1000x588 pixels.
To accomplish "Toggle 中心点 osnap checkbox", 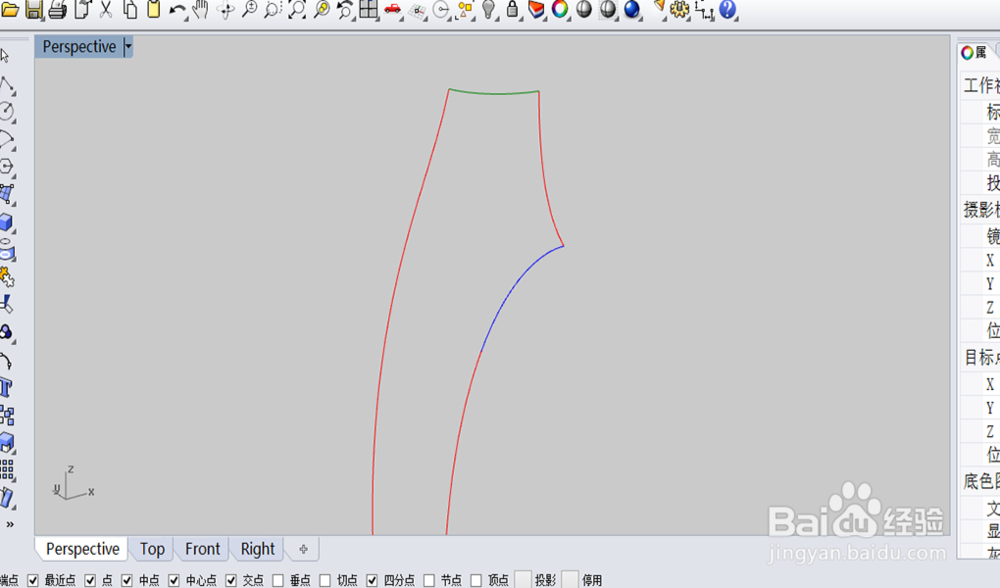I will 173,580.
